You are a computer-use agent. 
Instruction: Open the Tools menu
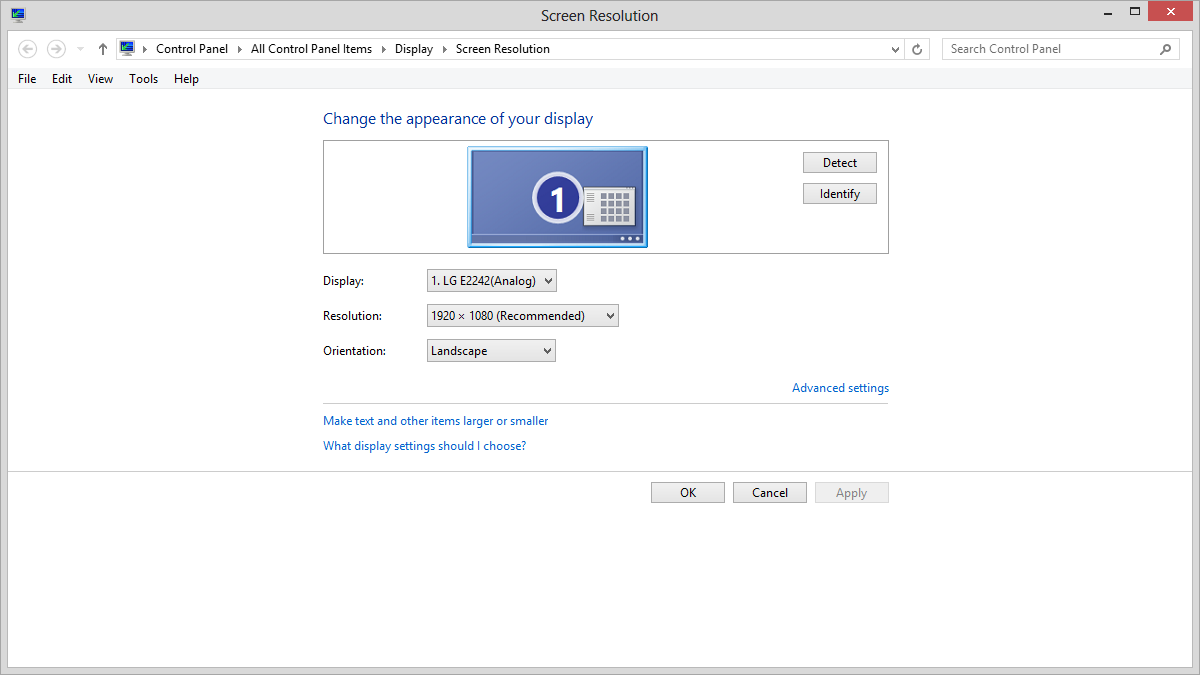click(x=143, y=79)
